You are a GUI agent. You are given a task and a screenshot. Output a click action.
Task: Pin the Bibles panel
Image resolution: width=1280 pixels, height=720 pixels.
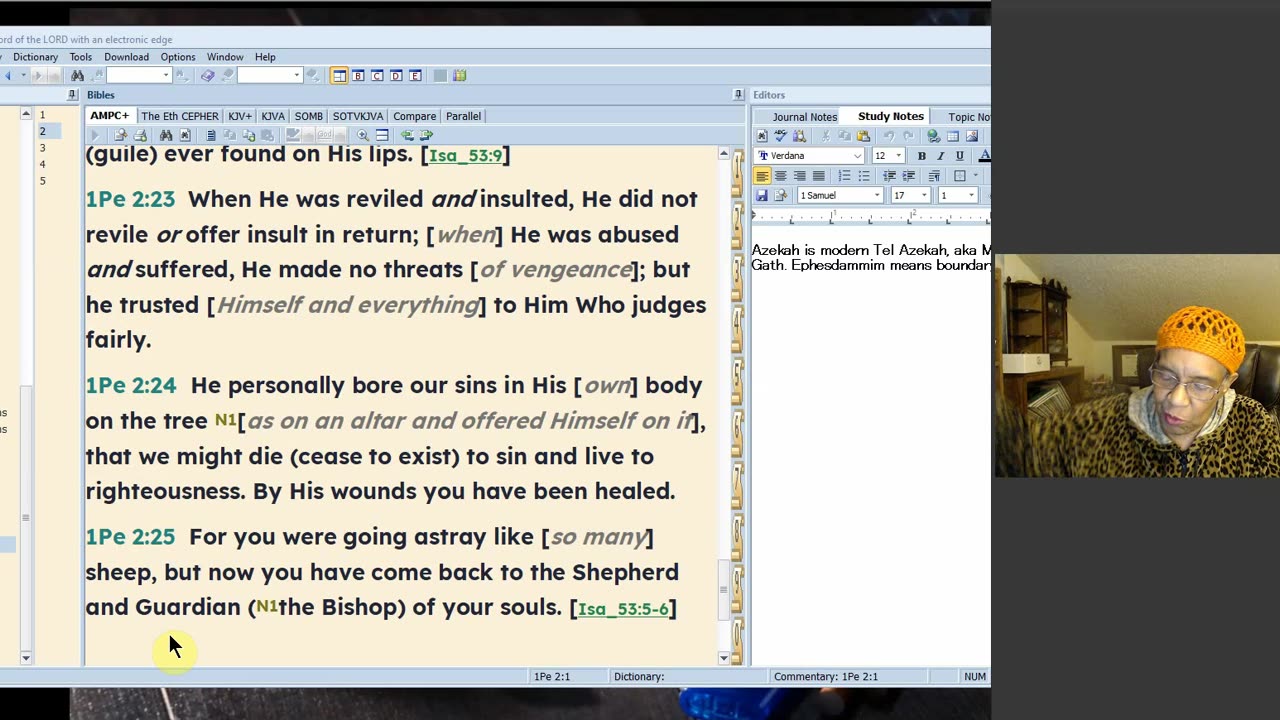[x=738, y=95]
